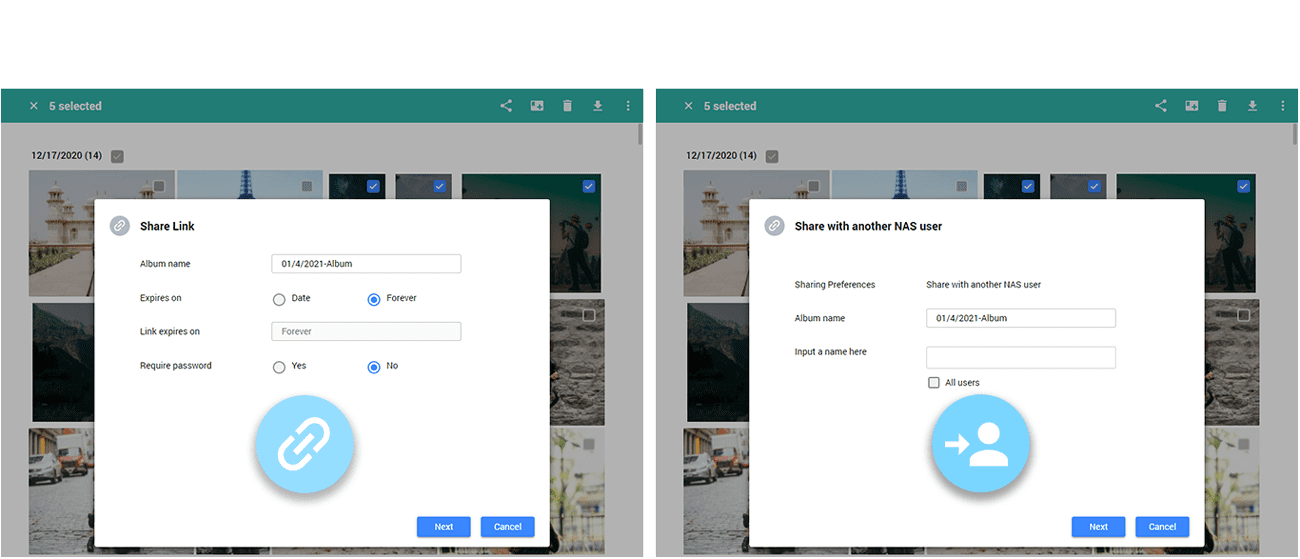Click the large blue share-to-user icon
The image size is (1300, 559).
coord(980,444)
